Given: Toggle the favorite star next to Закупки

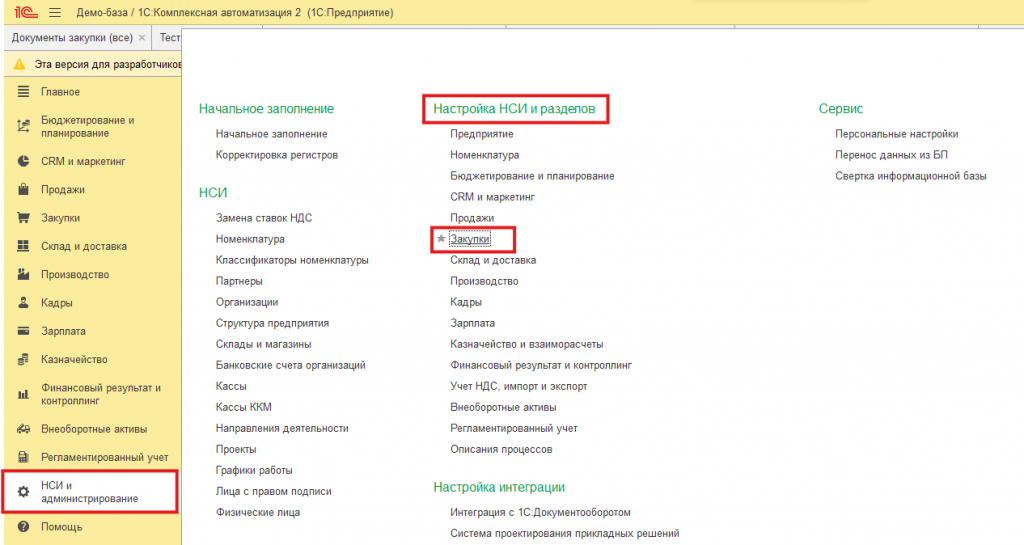Looking at the screenshot, I should coord(441,239).
